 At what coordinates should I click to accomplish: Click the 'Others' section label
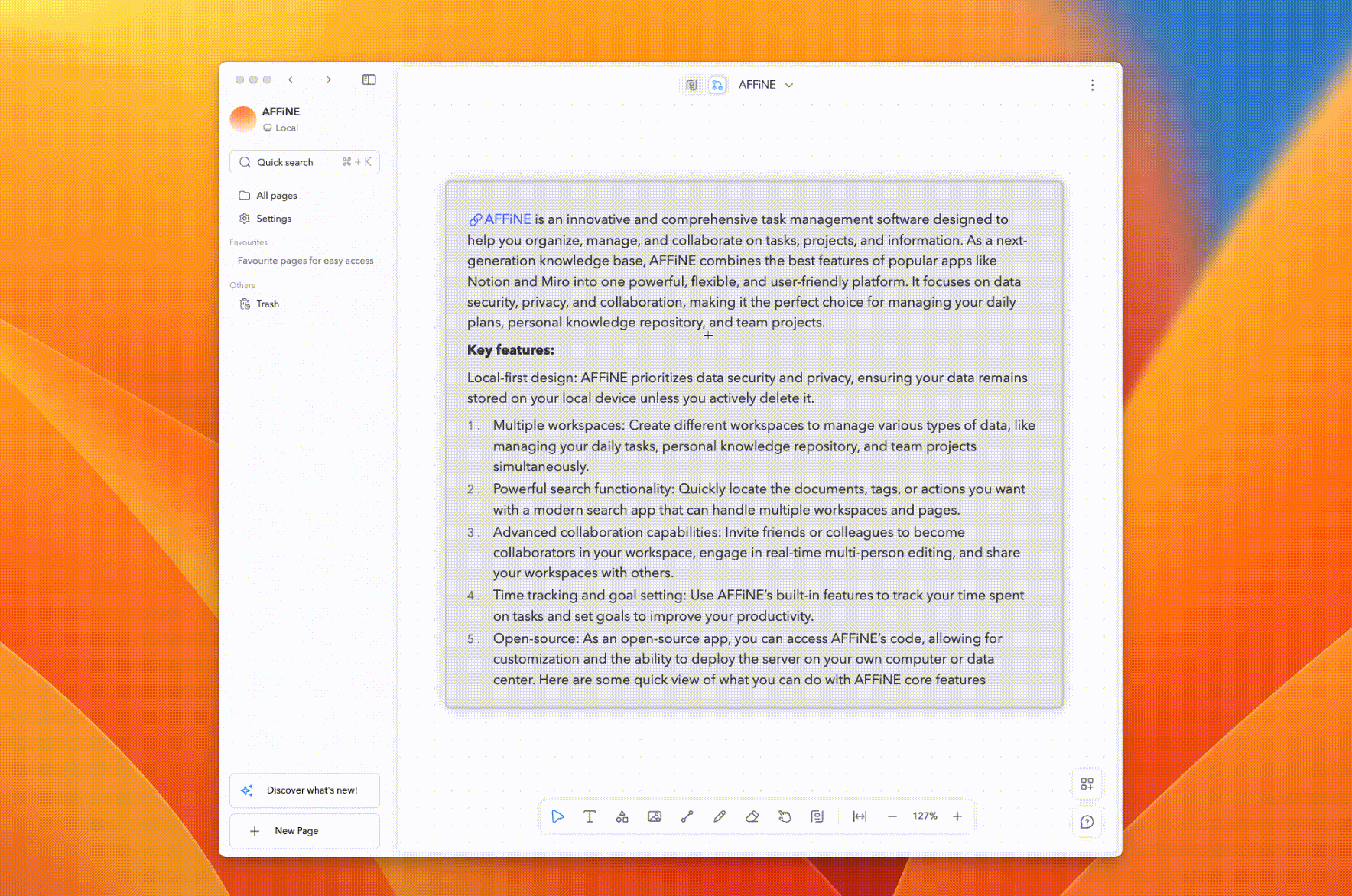pos(242,285)
